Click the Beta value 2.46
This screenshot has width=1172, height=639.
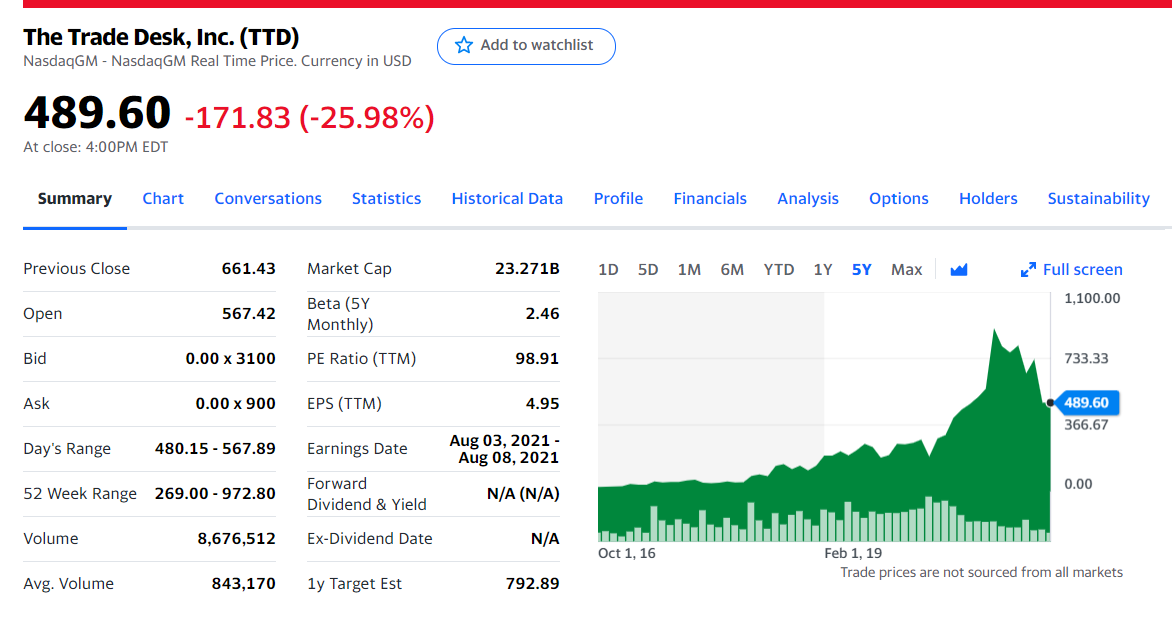click(543, 314)
